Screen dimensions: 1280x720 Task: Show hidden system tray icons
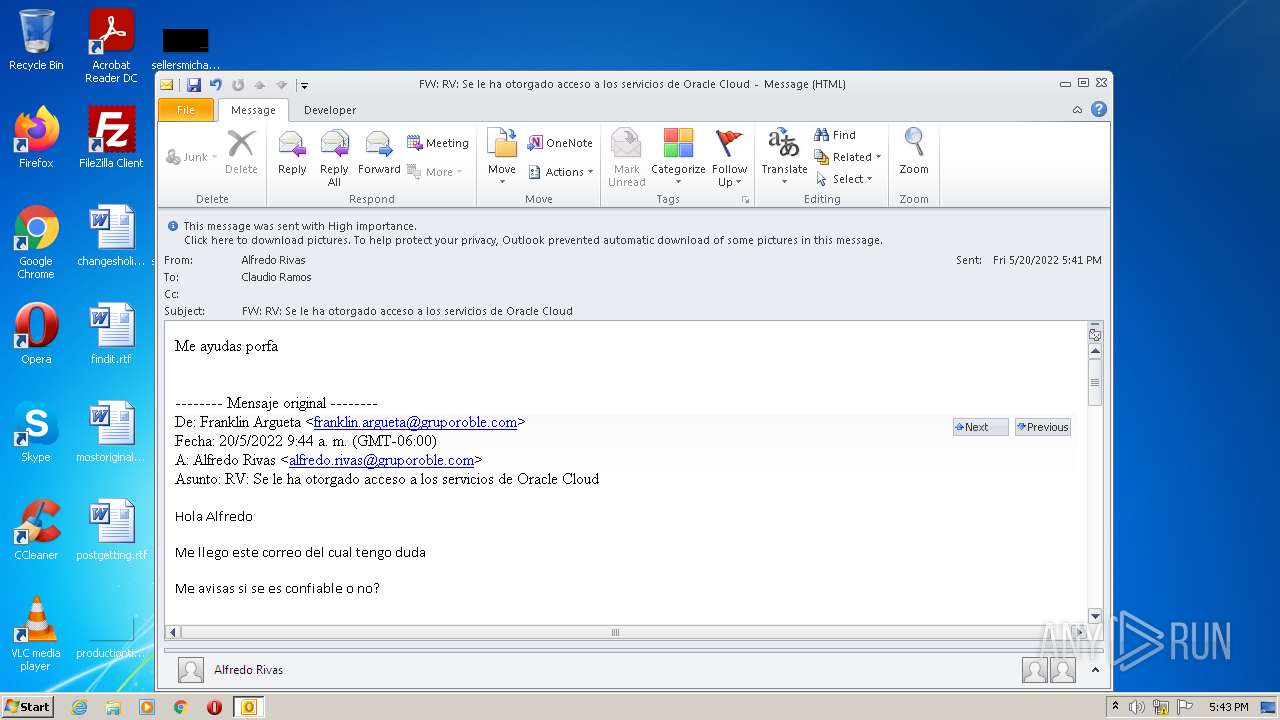tap(1116, 707)
